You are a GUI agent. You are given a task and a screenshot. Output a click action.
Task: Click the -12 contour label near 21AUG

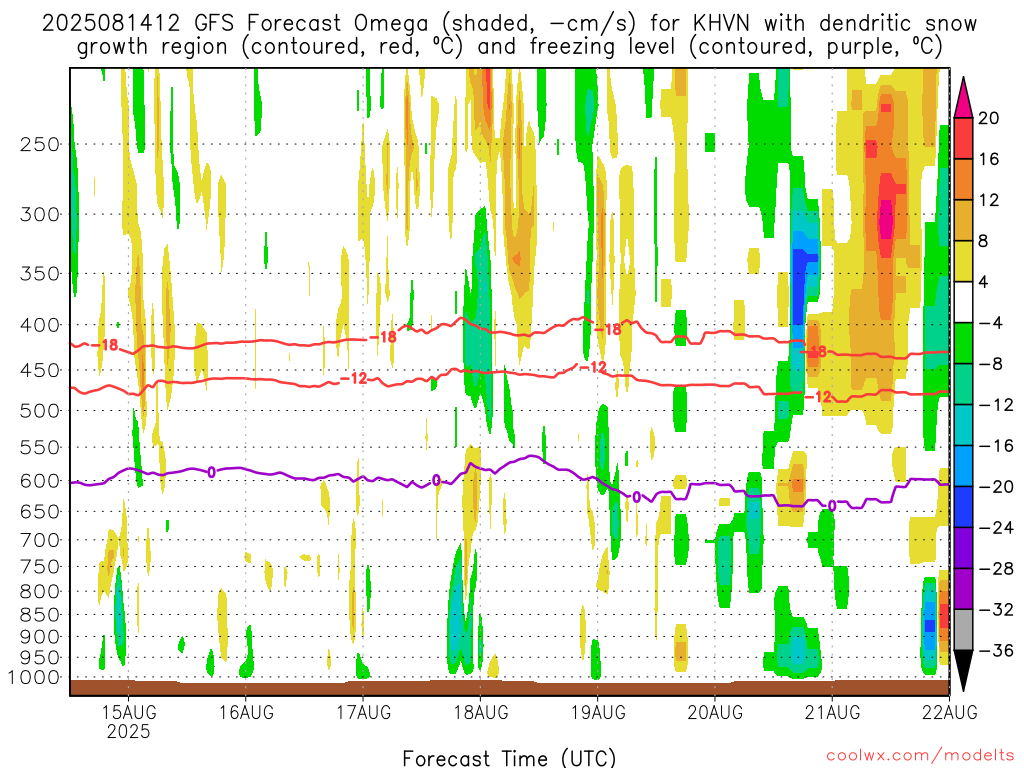[818, 396]
